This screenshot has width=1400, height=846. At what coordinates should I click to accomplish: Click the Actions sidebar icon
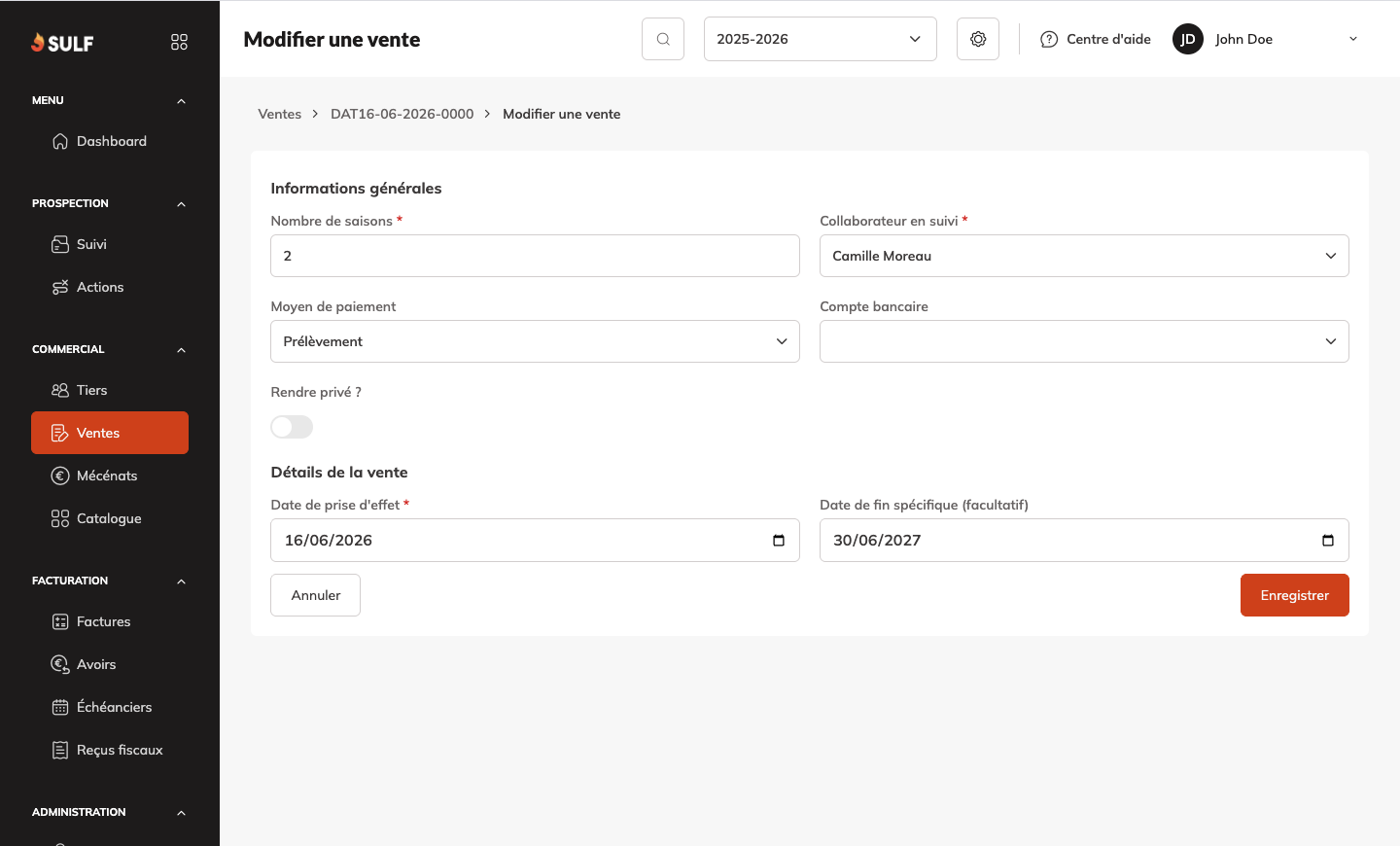pos(60,287)
